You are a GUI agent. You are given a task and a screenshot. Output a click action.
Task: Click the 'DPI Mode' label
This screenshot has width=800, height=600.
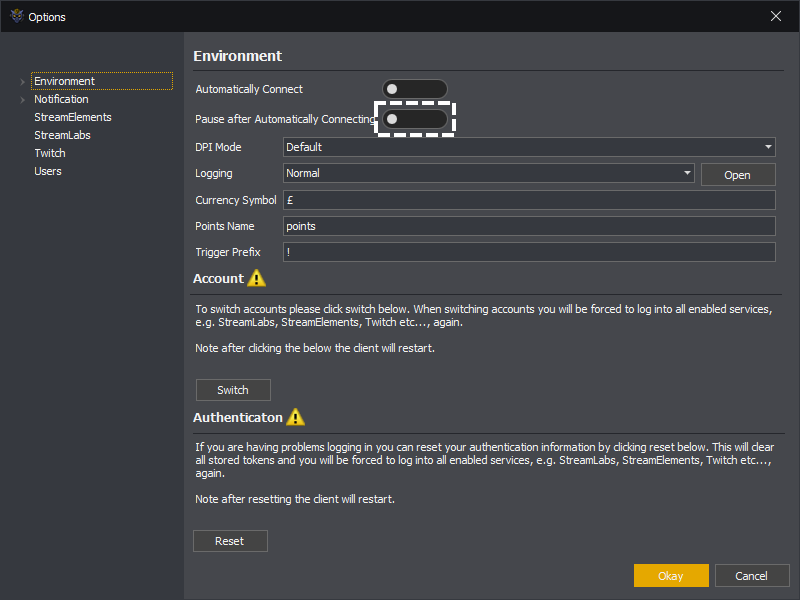pyautogui.click(x=218, y=147)
